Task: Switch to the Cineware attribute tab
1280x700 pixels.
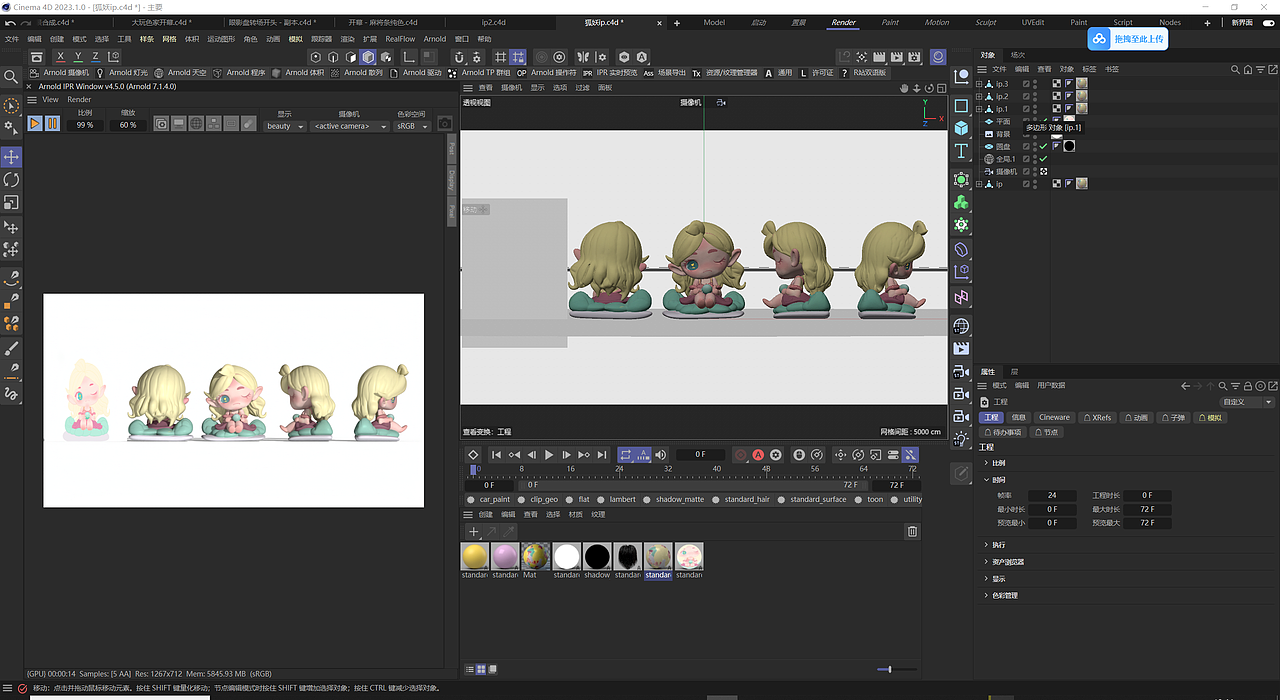Action: [1054, 418]
